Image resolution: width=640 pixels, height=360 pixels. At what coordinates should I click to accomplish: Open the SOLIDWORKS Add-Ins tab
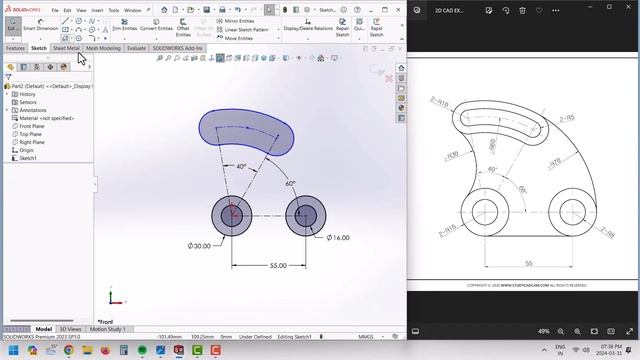tap(178, 48)
